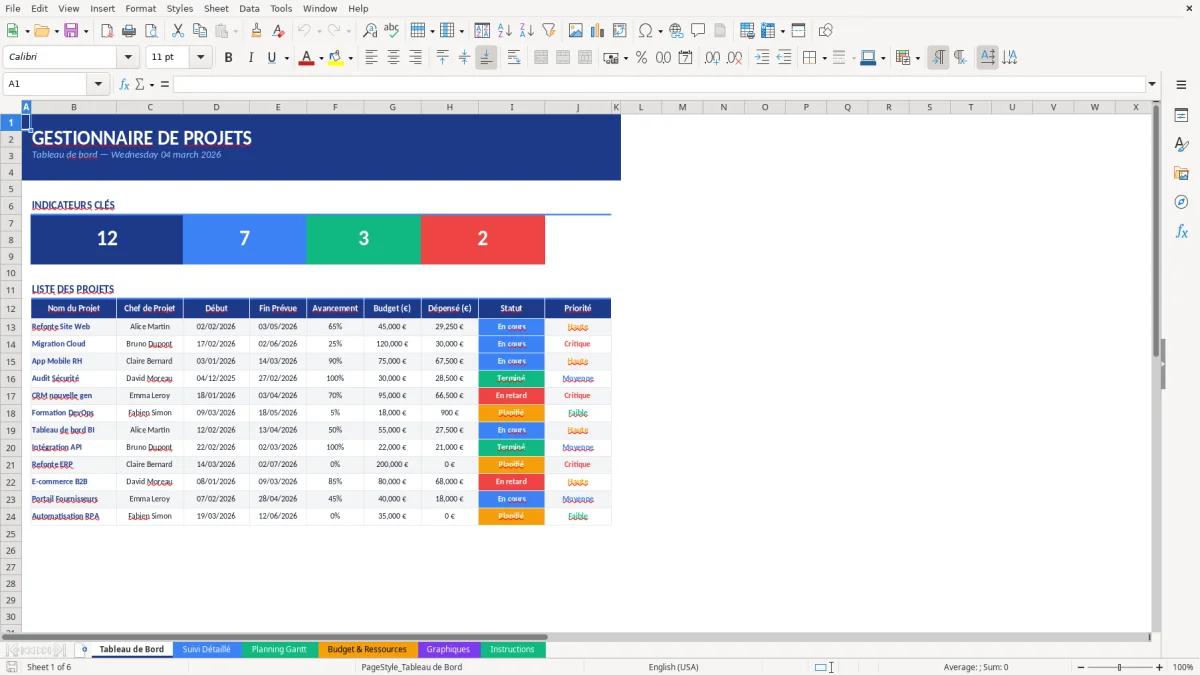Open Find & Replace
The width and height of the screenshot is (1200, 675).
pyautogui.click(x=370, y=31)
